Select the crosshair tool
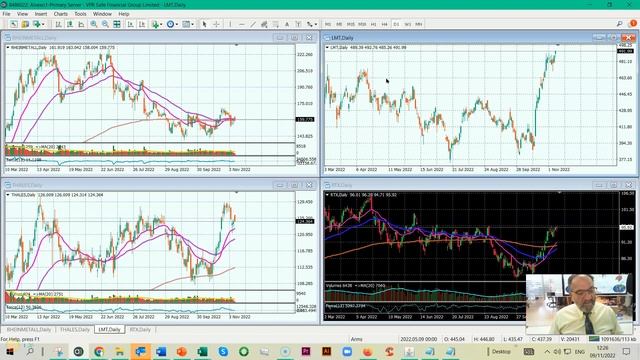Image resolution: width=640 pixels, height=360 pixels. pos(216,24)
